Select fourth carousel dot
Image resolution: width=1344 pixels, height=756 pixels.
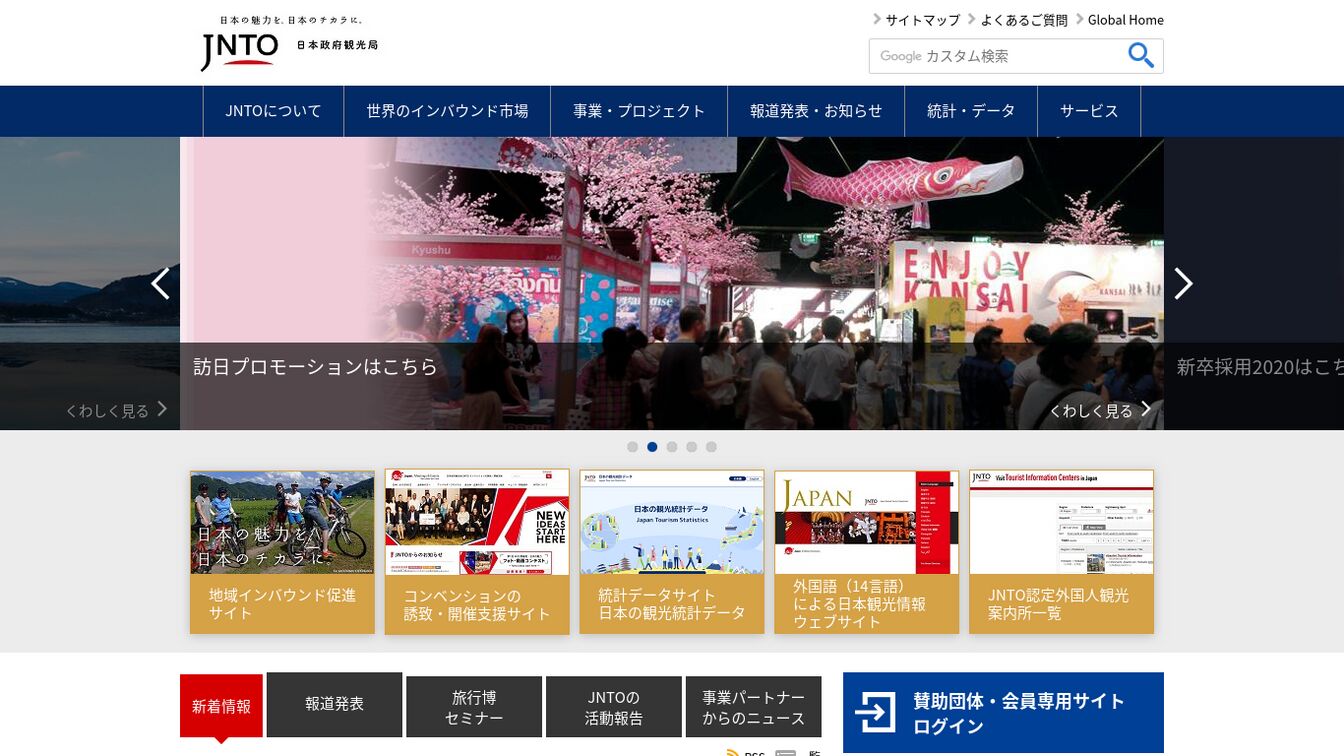click(692, 447)
